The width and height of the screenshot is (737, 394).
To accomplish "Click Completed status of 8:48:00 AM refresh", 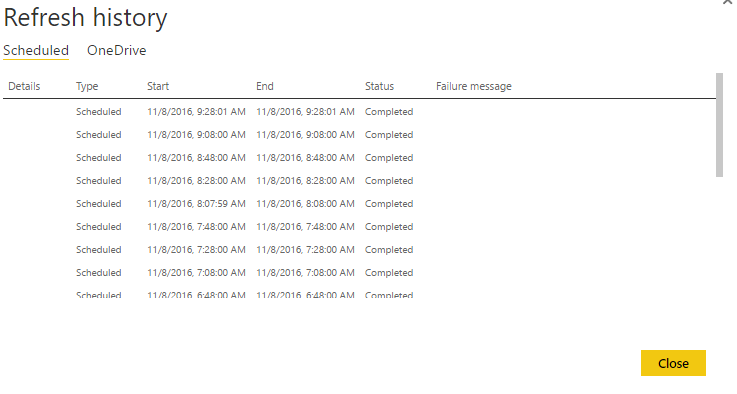I will [x=389, y=158].
